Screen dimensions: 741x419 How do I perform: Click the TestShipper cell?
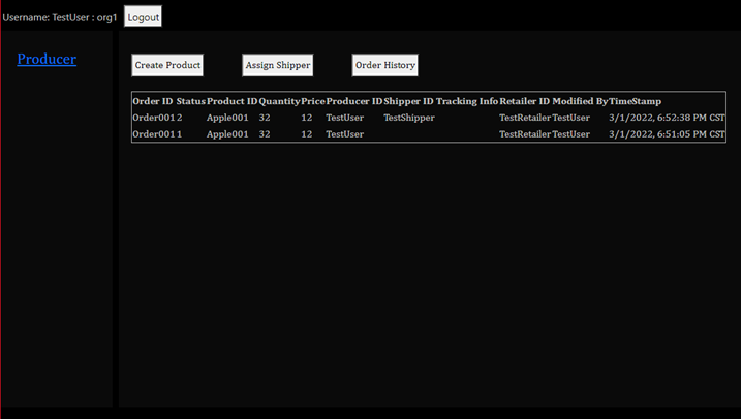coord(409,118)
